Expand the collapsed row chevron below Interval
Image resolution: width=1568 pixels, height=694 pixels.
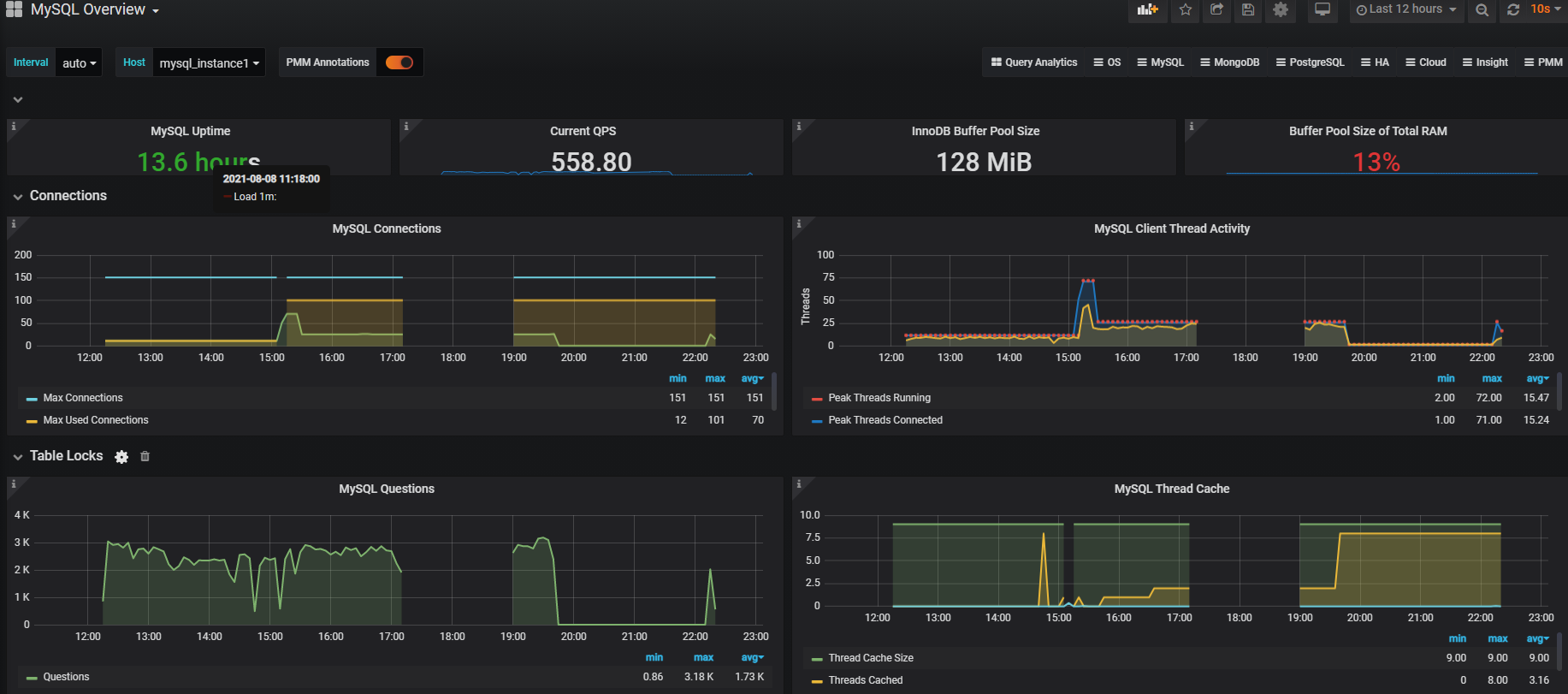tap(18, 100)
